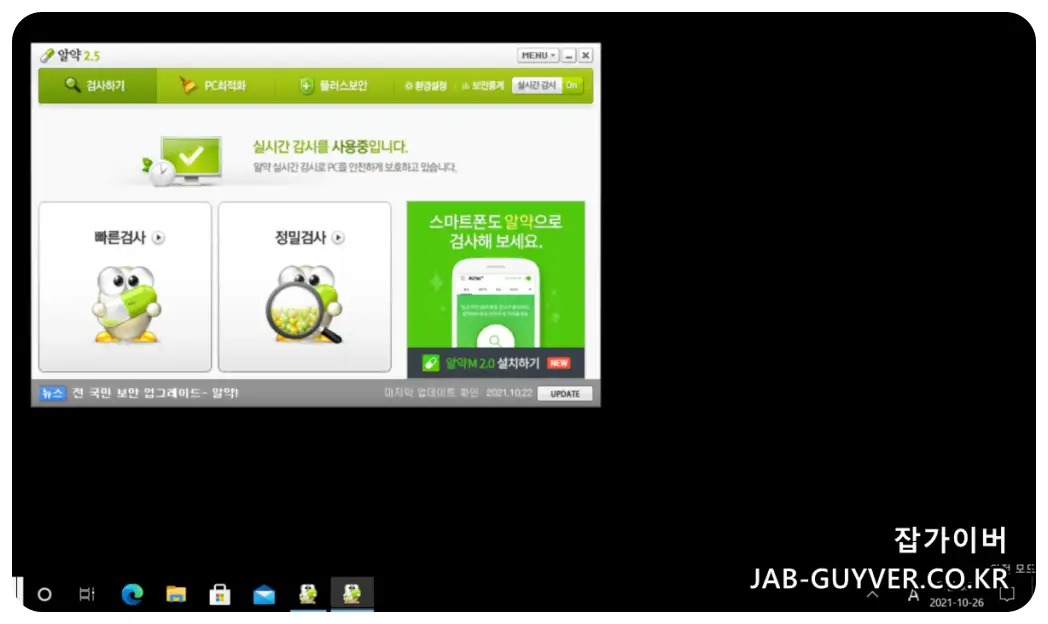
Task: Minimize the 알약 window
Action: pos(569,55)
